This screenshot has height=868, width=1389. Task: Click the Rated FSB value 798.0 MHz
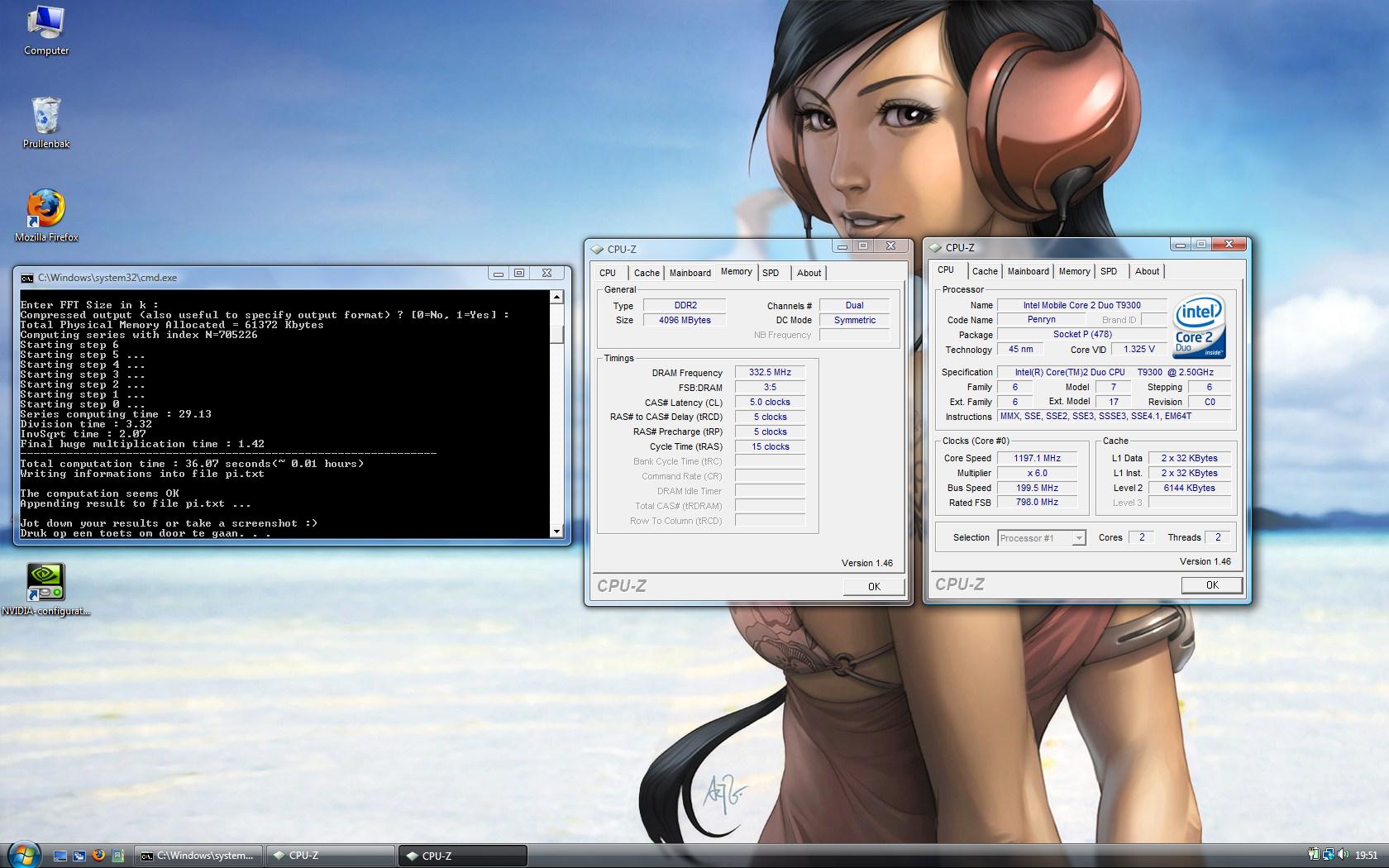pos(1038,503)
